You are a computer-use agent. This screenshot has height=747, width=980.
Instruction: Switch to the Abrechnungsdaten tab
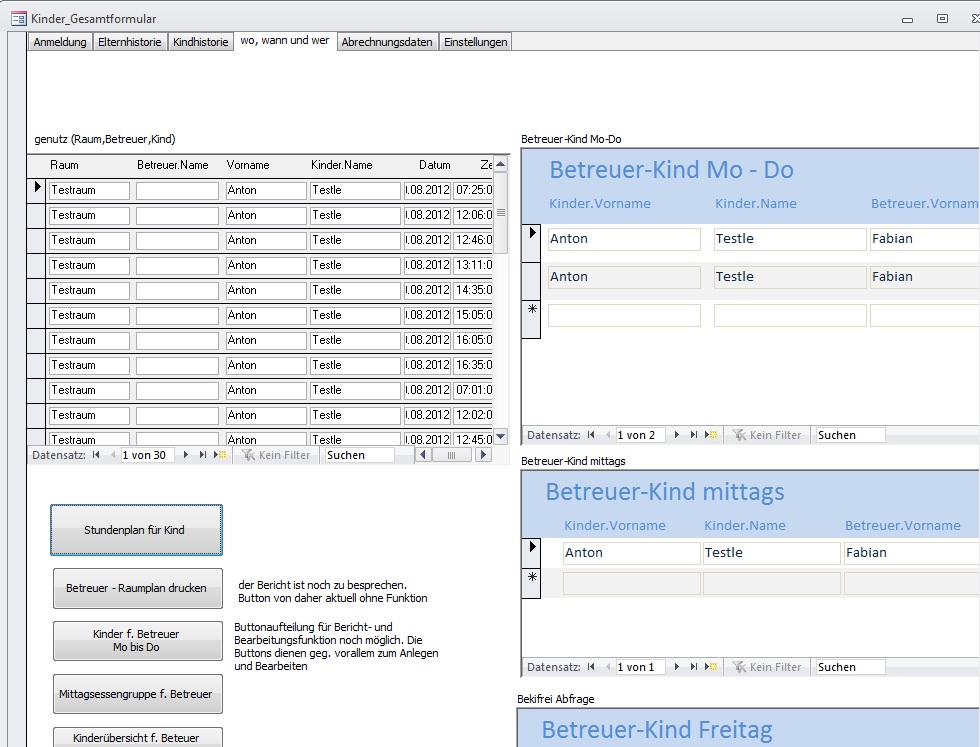tap(387, 42)
